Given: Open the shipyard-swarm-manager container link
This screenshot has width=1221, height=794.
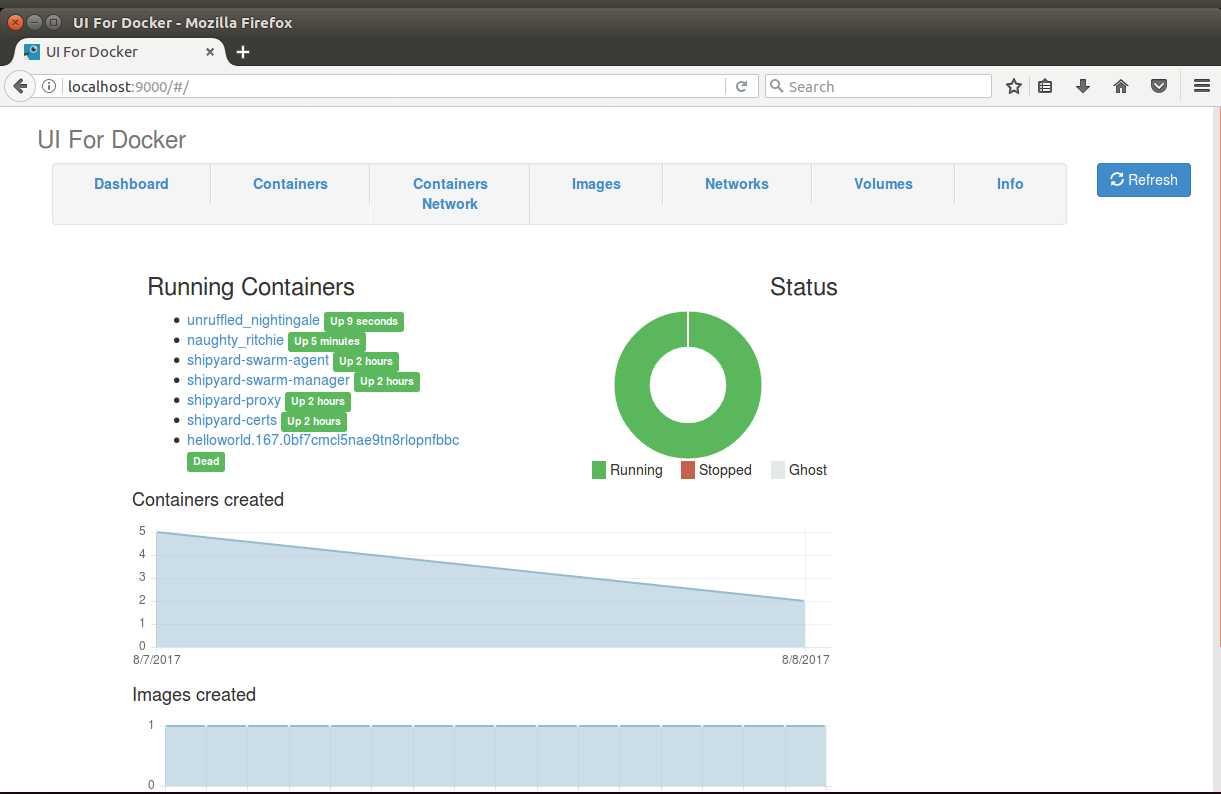Looking at the screenshot, I should pyautogui.click(x=268, y=380).
